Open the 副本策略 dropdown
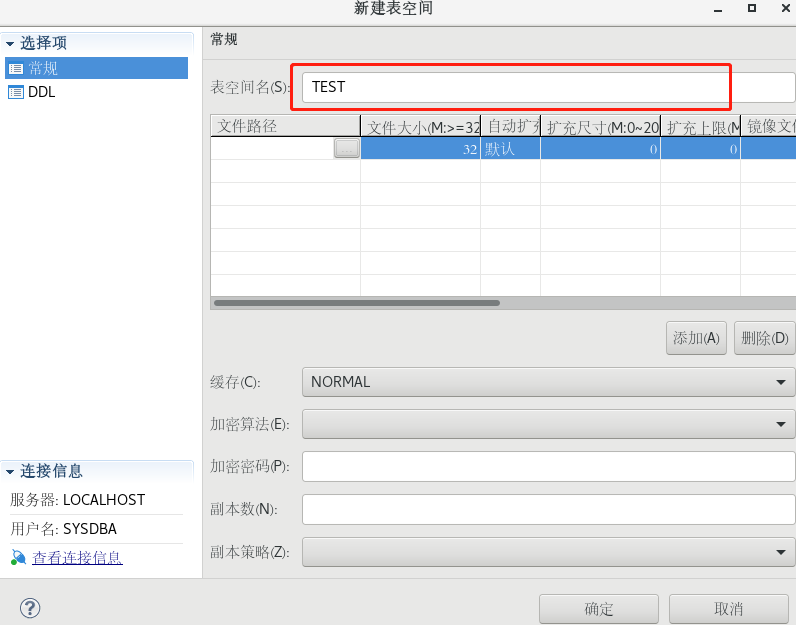 click(548, 552)
